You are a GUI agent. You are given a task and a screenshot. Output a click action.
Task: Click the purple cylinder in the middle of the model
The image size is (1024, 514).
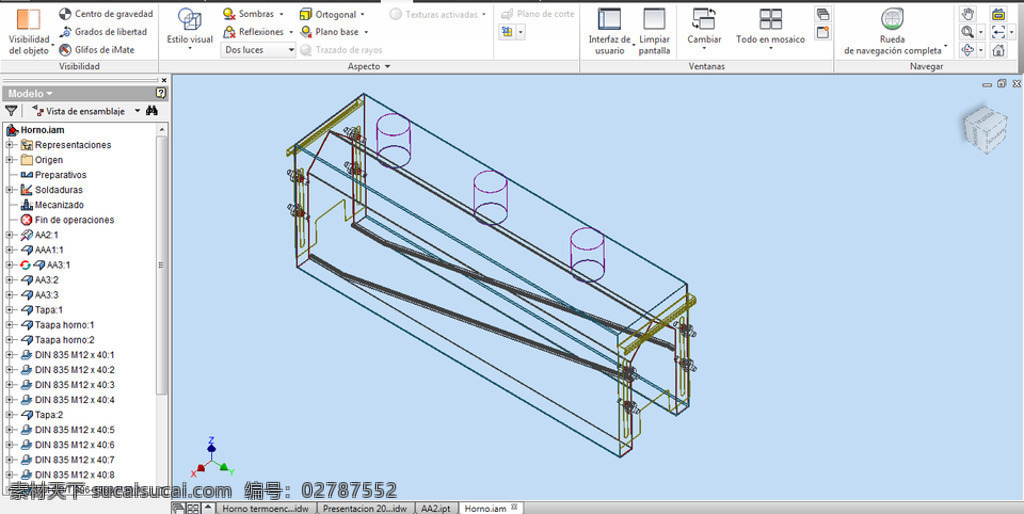coord(490,197)
